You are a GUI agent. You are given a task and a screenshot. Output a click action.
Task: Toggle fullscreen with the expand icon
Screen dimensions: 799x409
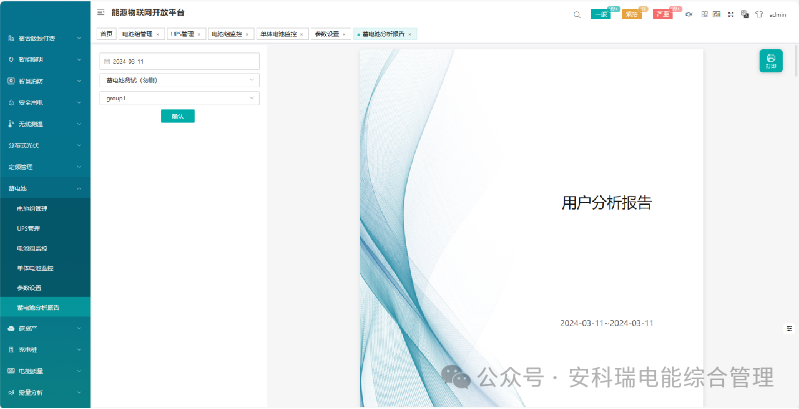click(731, 15)
